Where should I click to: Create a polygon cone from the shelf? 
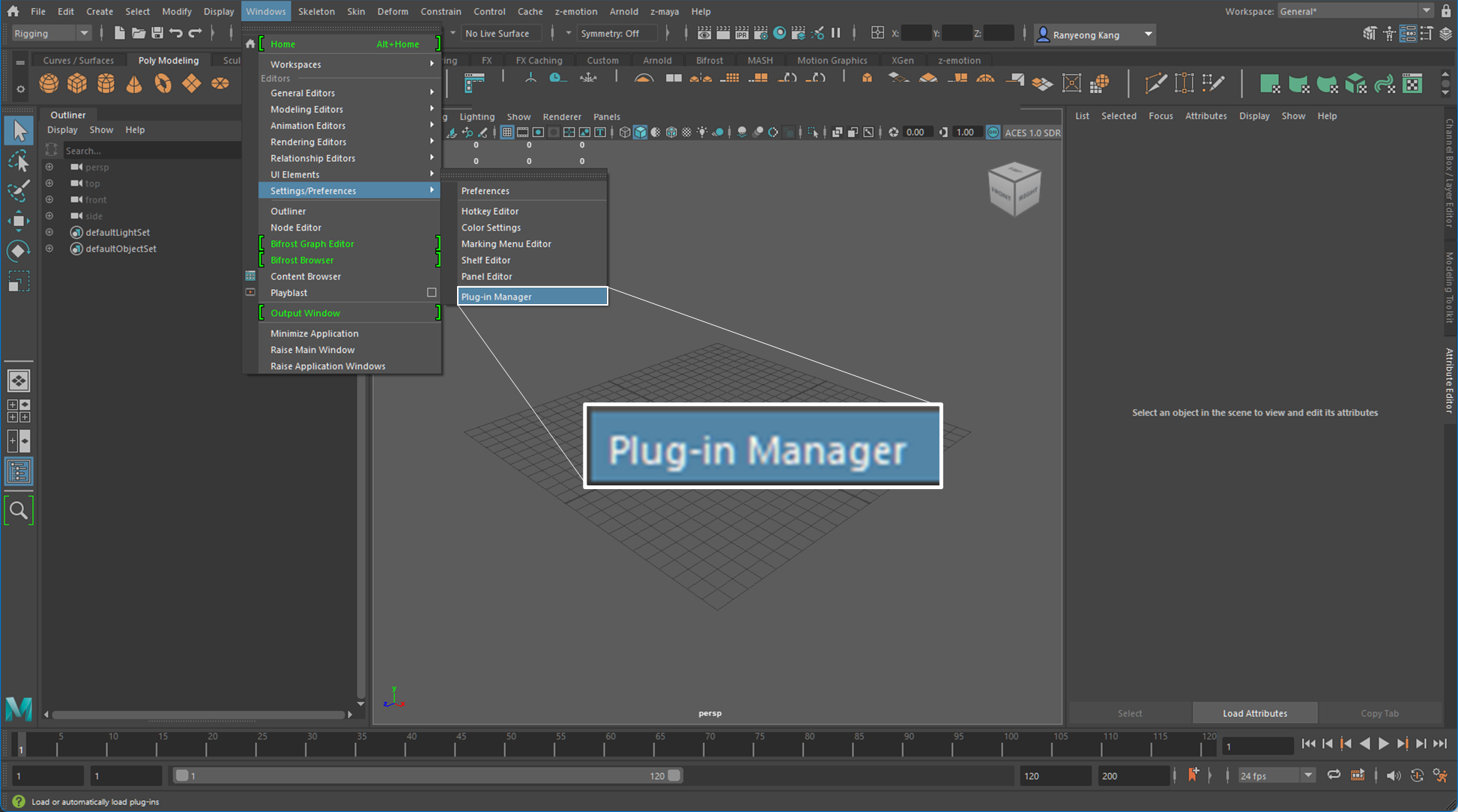[134, 83]
